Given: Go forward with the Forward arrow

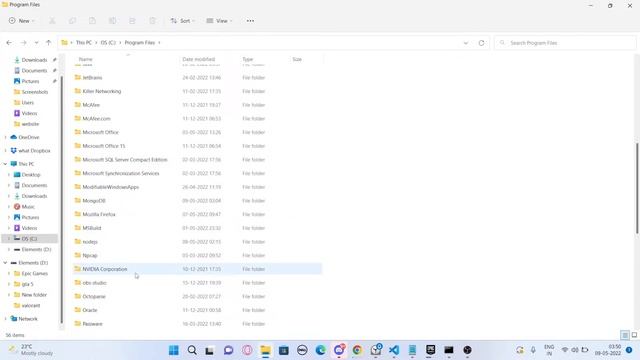Looking at the screenshot, I should (23, 42).
